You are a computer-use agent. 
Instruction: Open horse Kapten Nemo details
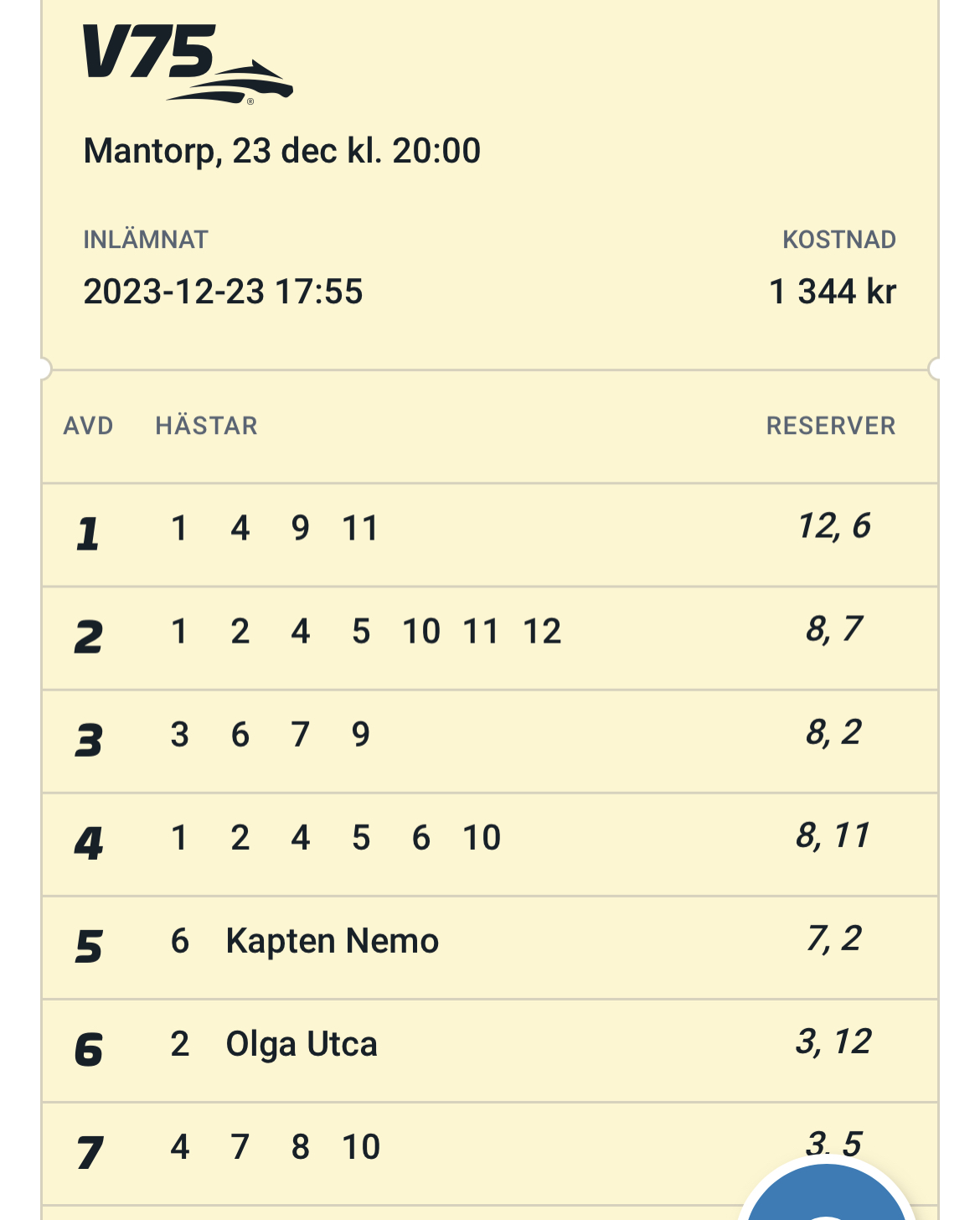332,941
